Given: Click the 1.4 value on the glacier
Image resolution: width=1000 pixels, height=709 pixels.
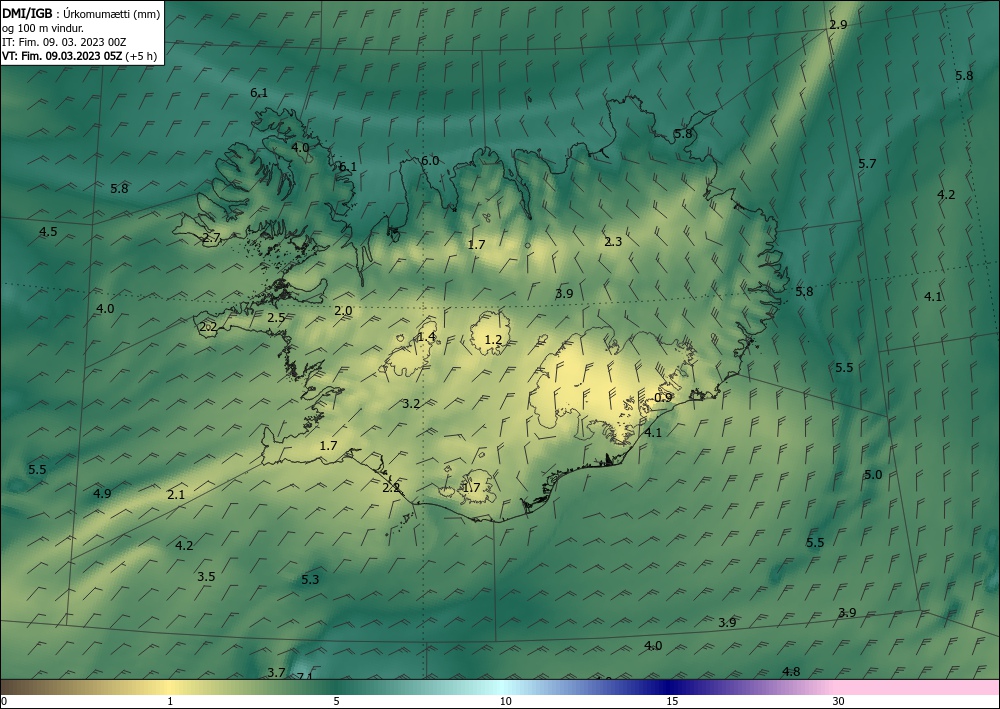Looking at the screenshot, I should coord(427,337).
